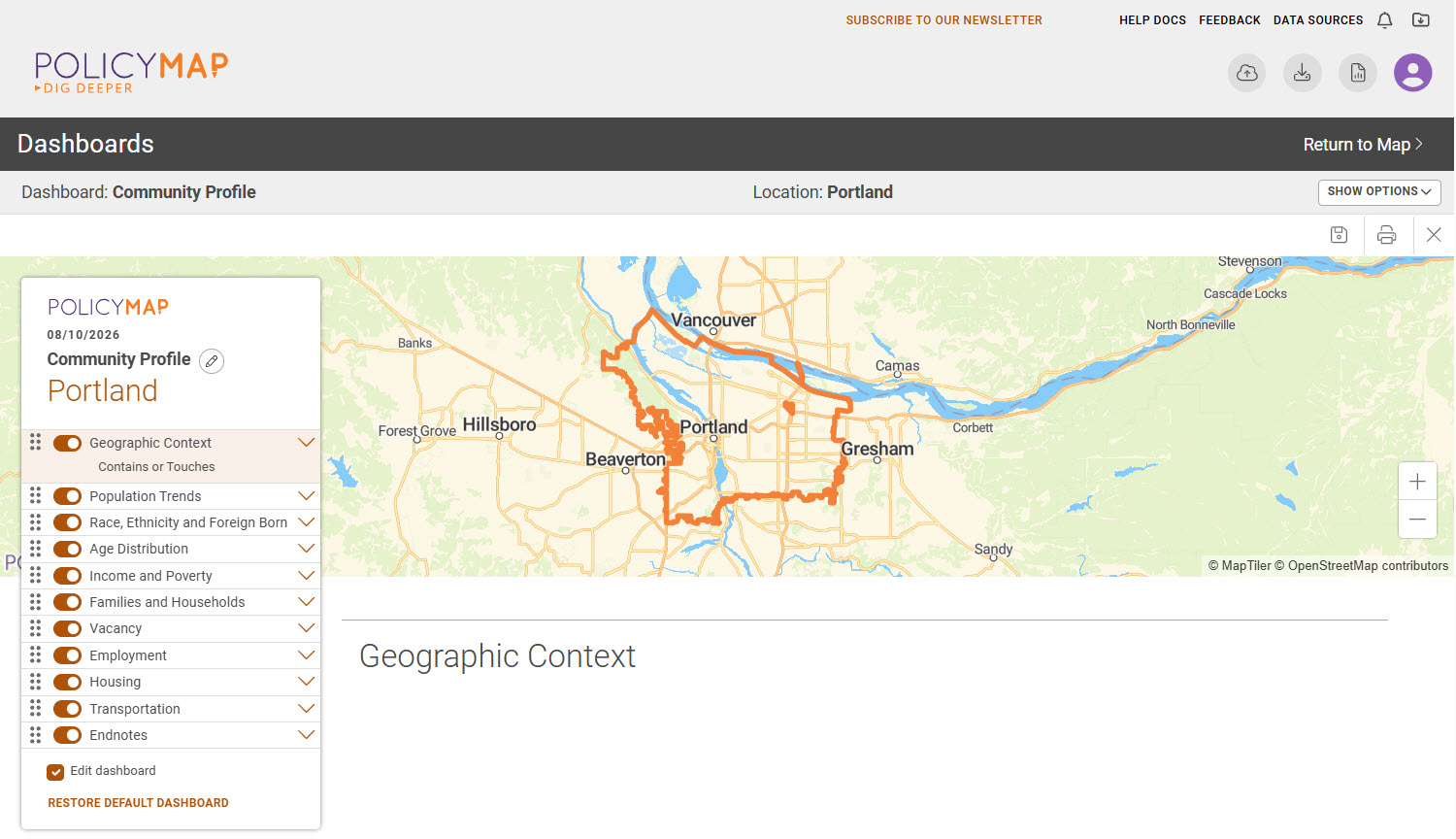1456x839 pixels.
Task: Grab the Vacancy drag handle
Action: click(36, 628)
